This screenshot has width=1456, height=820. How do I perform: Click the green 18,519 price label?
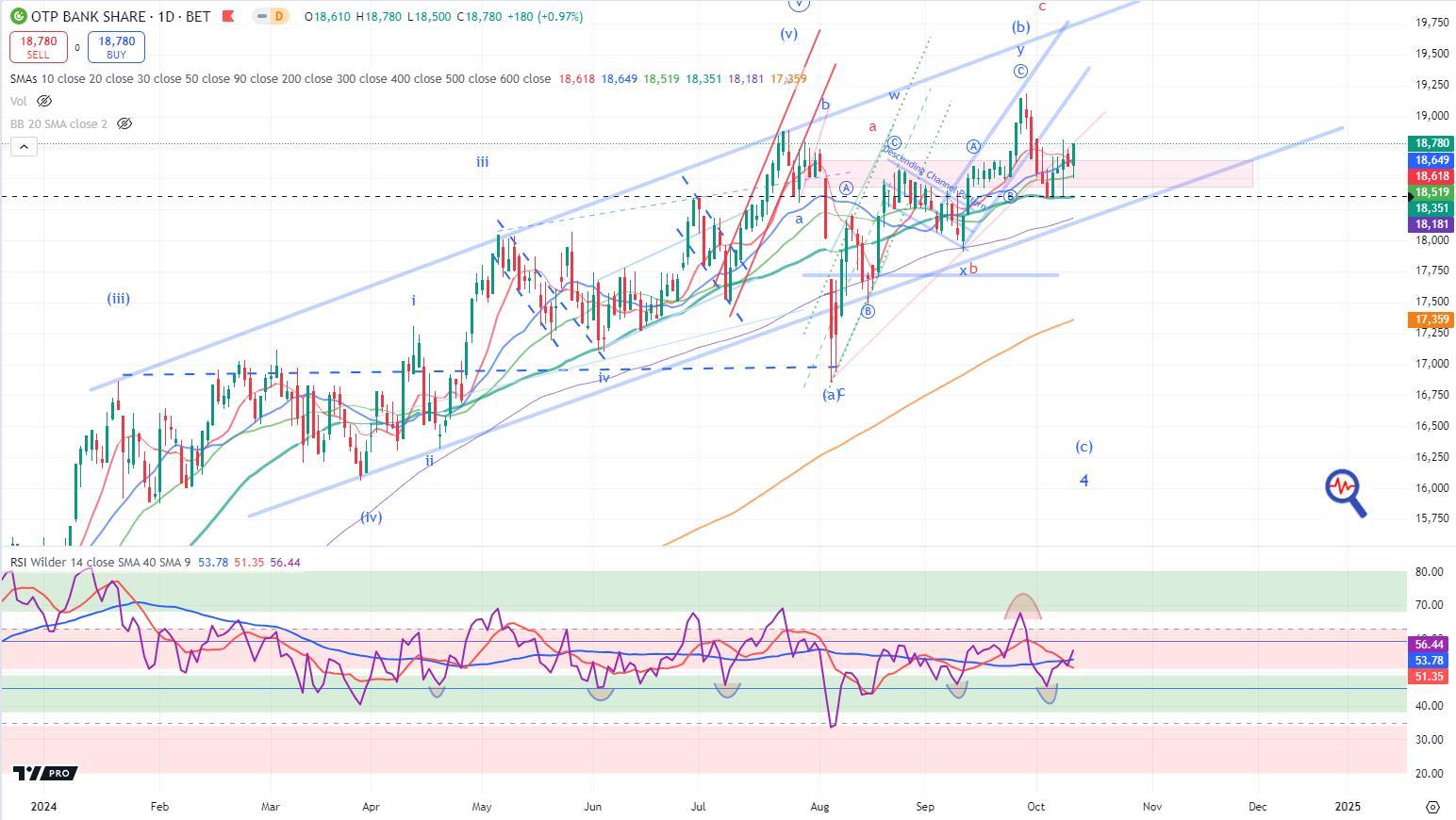coord(1432,192)
